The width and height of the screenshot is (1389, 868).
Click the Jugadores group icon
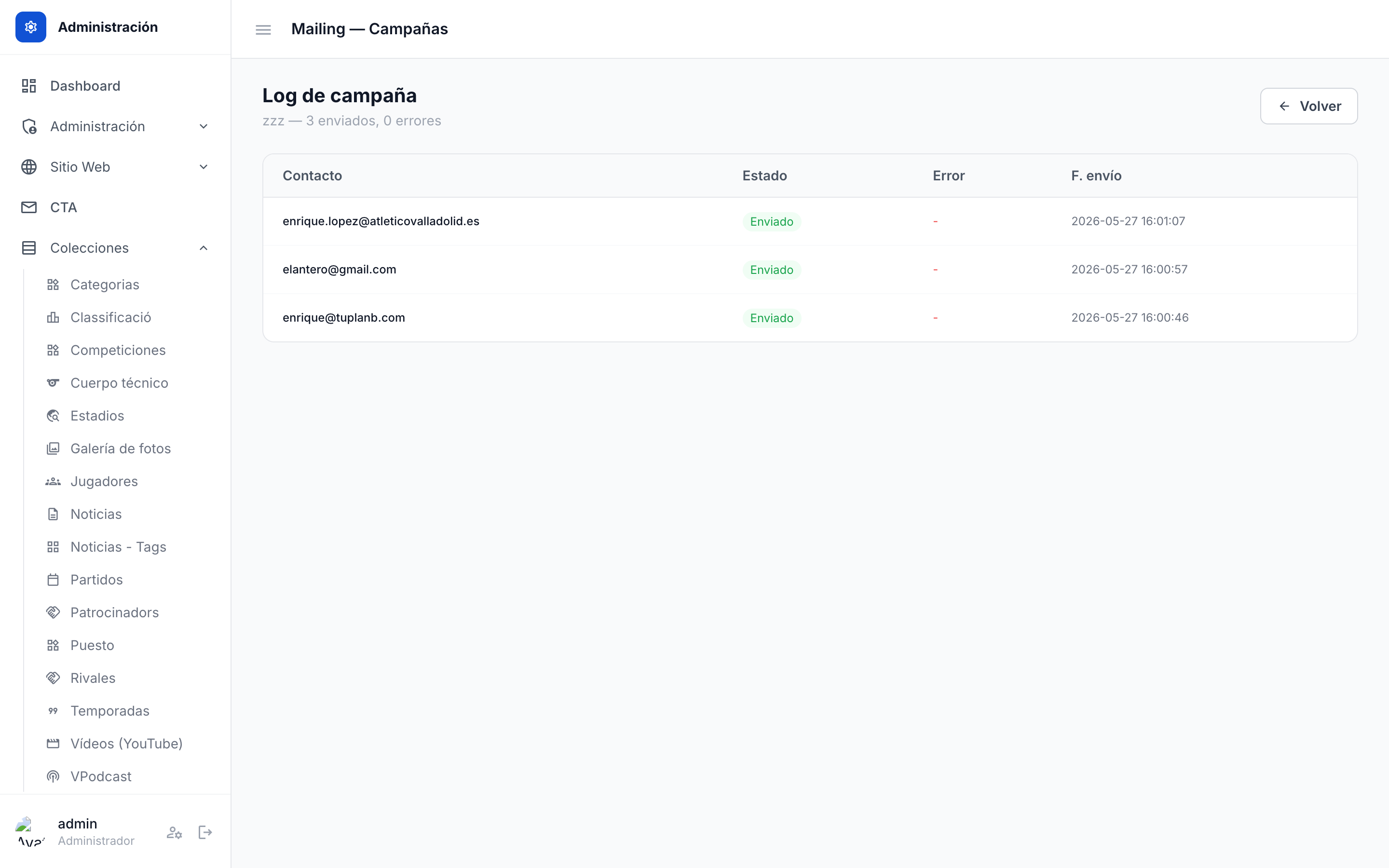click(x=53, y=481)
